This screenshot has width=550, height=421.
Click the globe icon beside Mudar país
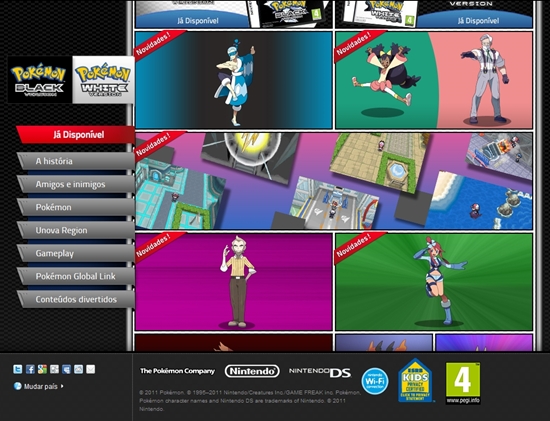[18, 386]
